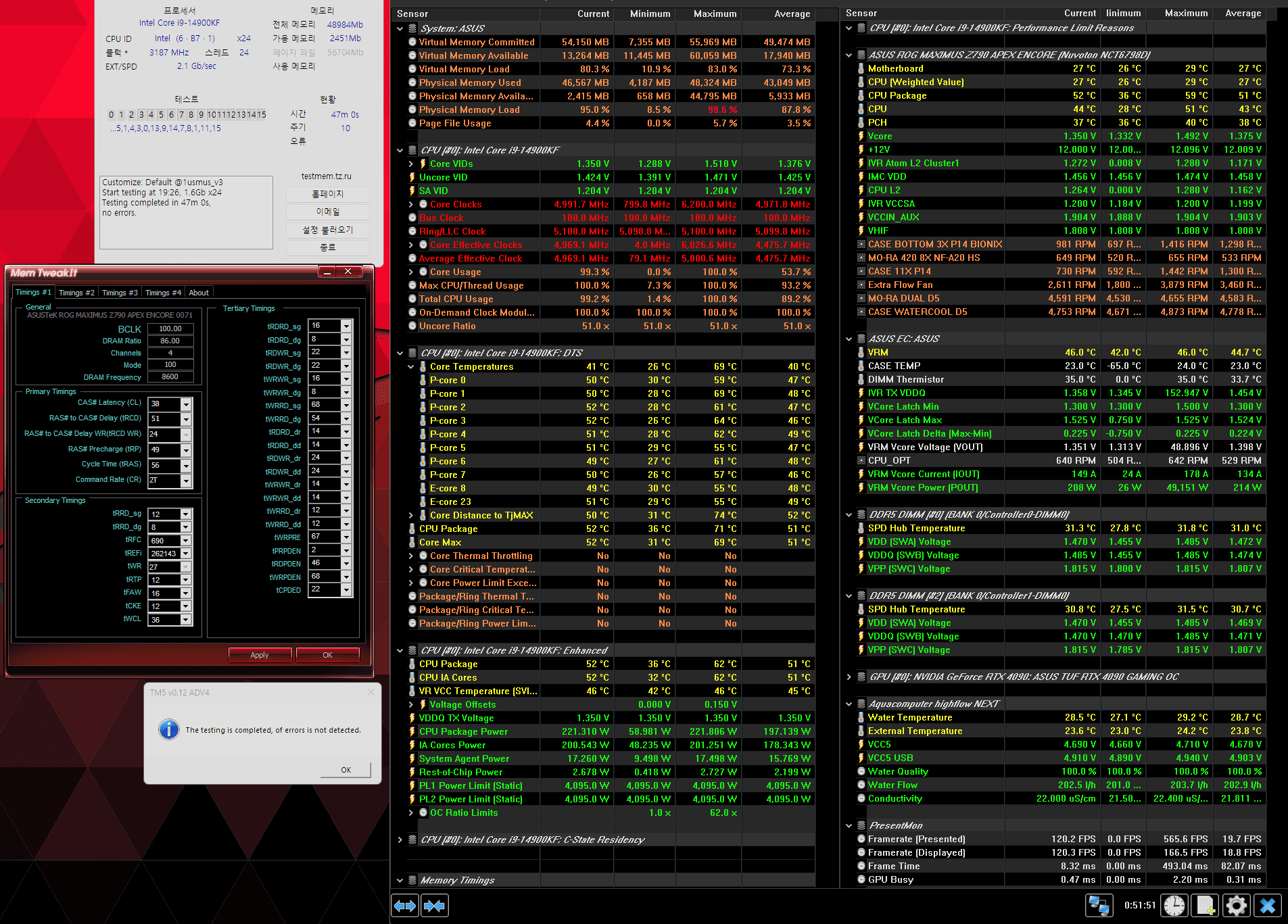The image size is (1288, 924).
Task: Click the circle icon beside Bus Clock
Action: pyautogui.click(x=412, y=218)
